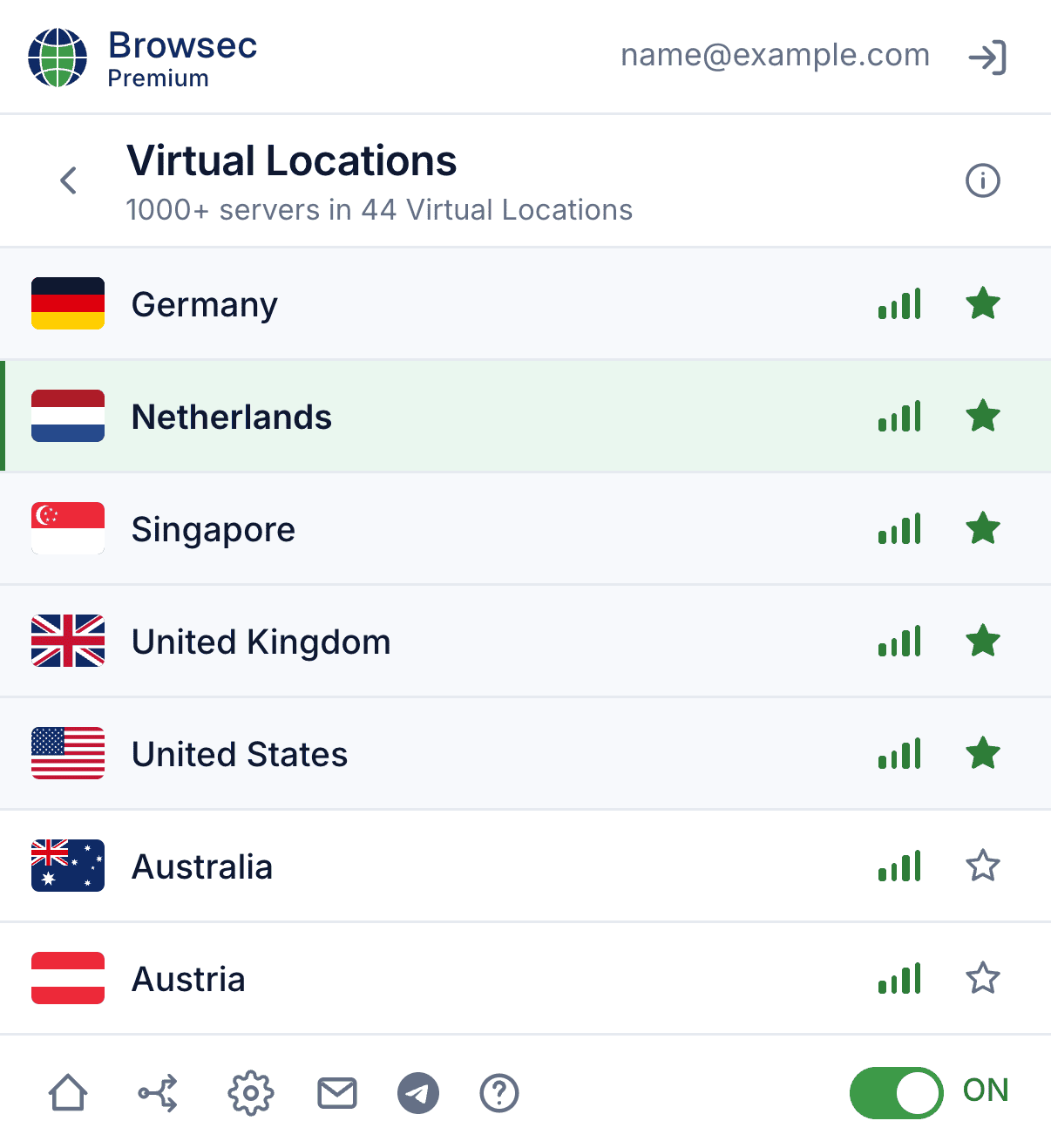The width and height of the screenshot is (1051, 1148).
Task: Choose United Kingdom from the list
Action: coord(525,642)
